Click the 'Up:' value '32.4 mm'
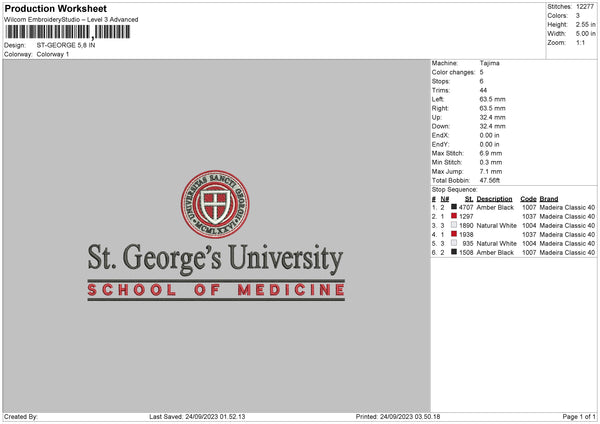The height and width of the screenshot is (424, 600). (492, 117)
